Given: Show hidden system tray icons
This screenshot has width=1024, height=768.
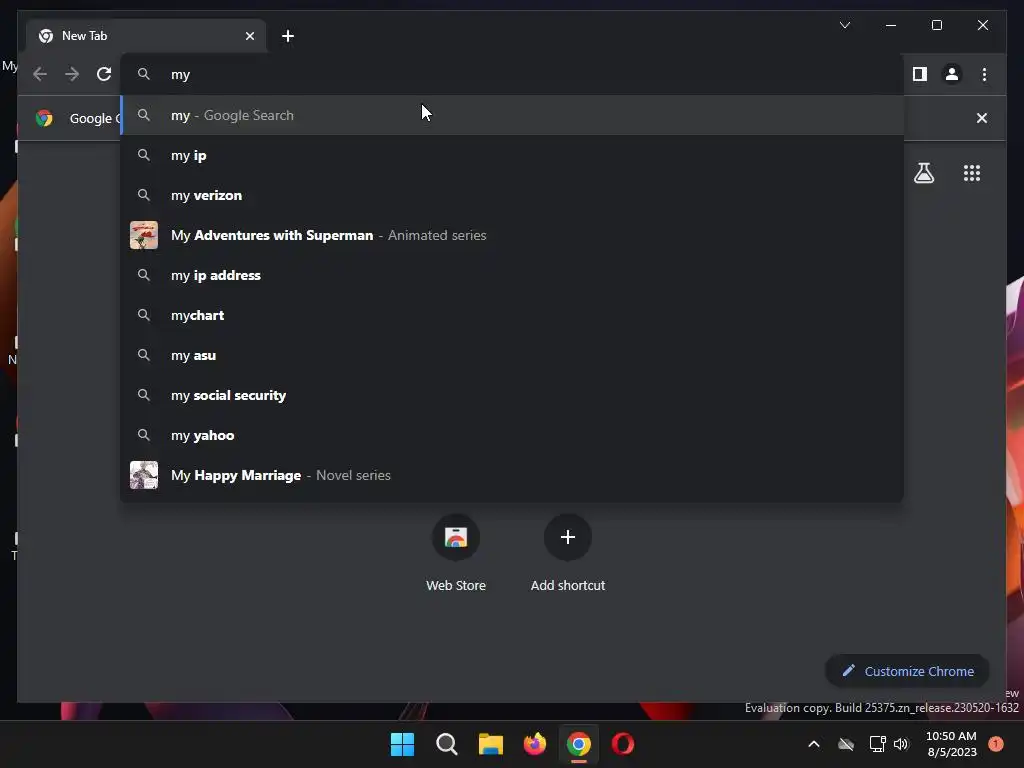Looking at the screenshot, I should click(x=814, y=744).
